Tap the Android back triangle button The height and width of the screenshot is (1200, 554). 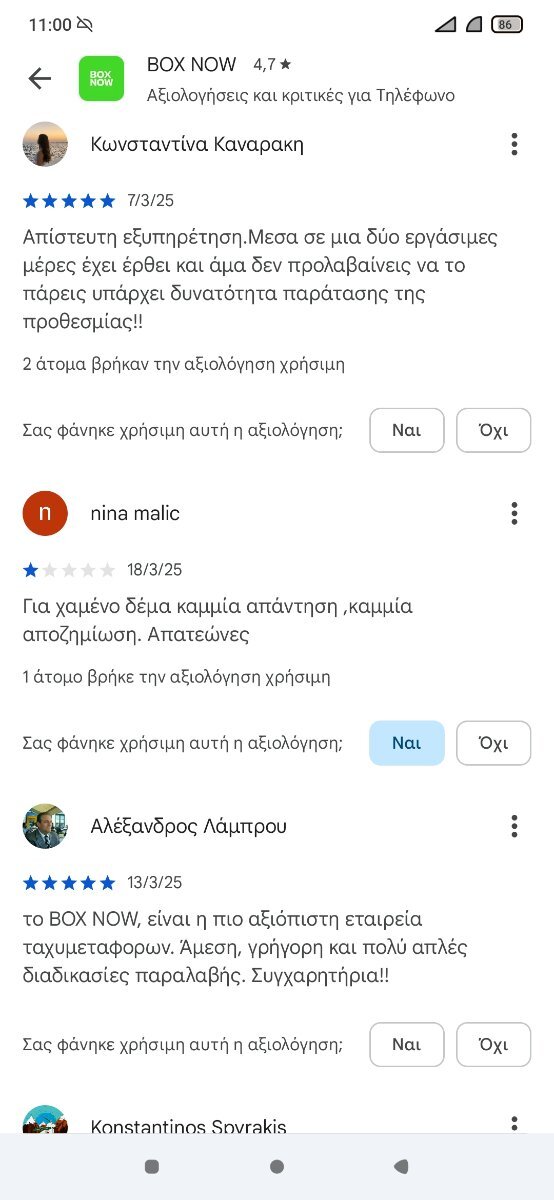(x=401, y=1166)
